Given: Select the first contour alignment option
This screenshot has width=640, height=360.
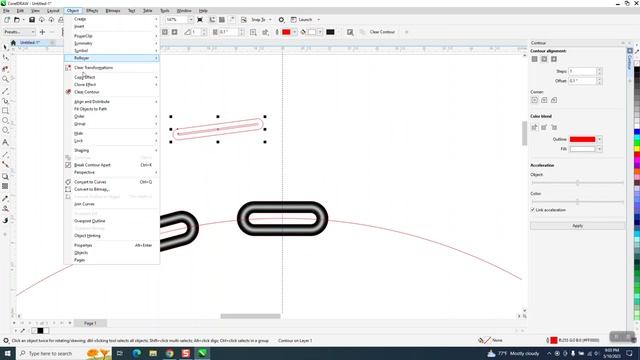Looking at the screenshot, I should tap(535, 59).
